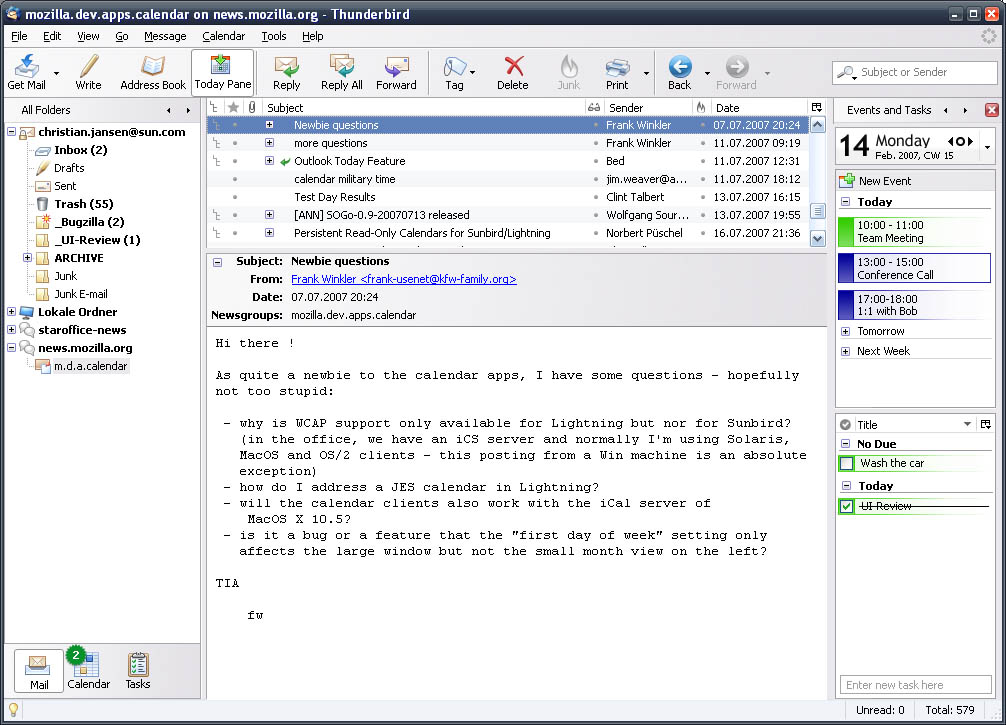This screenshot has width=1006, height=725.
Task: Click the Forward message icon with envelope
Action: click(396, 71)
